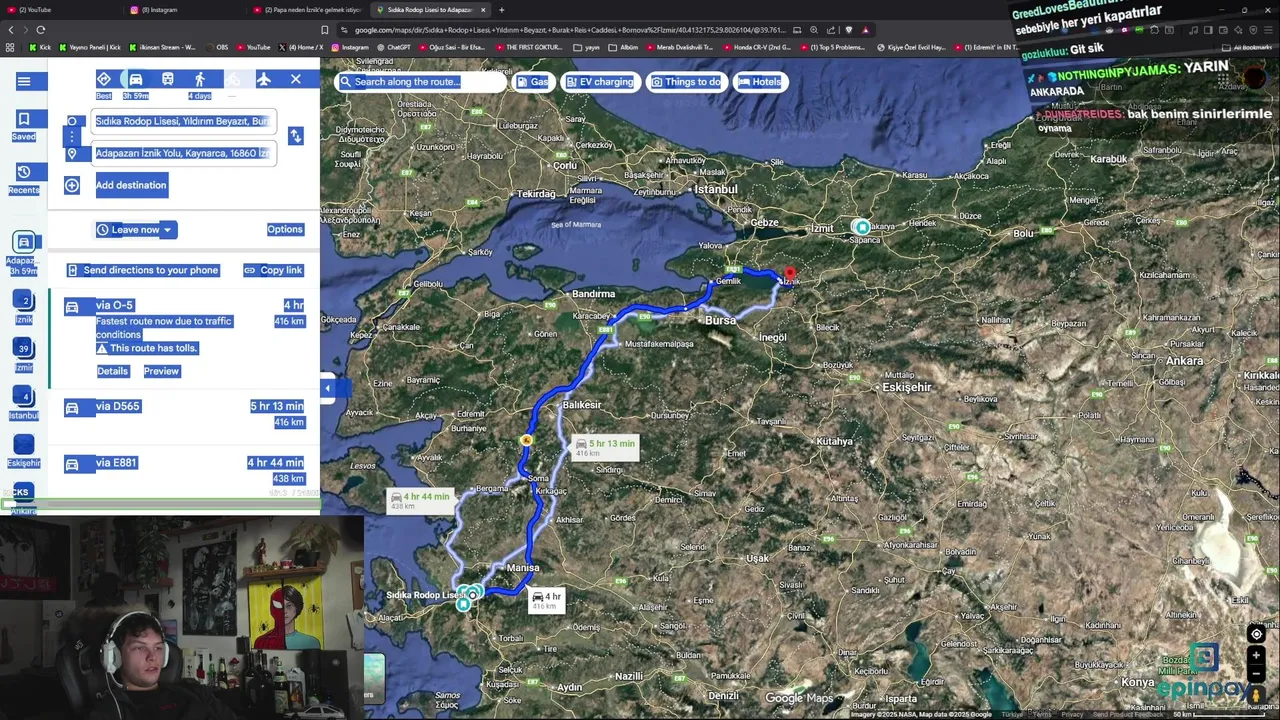Open the İznik recent sidebar item
The image size is (1280, 720).
[24, 306]
